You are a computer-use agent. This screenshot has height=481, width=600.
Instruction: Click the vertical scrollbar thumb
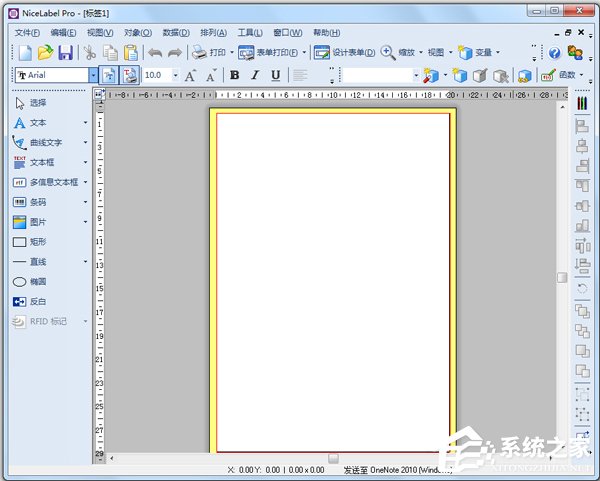point(562,277)
